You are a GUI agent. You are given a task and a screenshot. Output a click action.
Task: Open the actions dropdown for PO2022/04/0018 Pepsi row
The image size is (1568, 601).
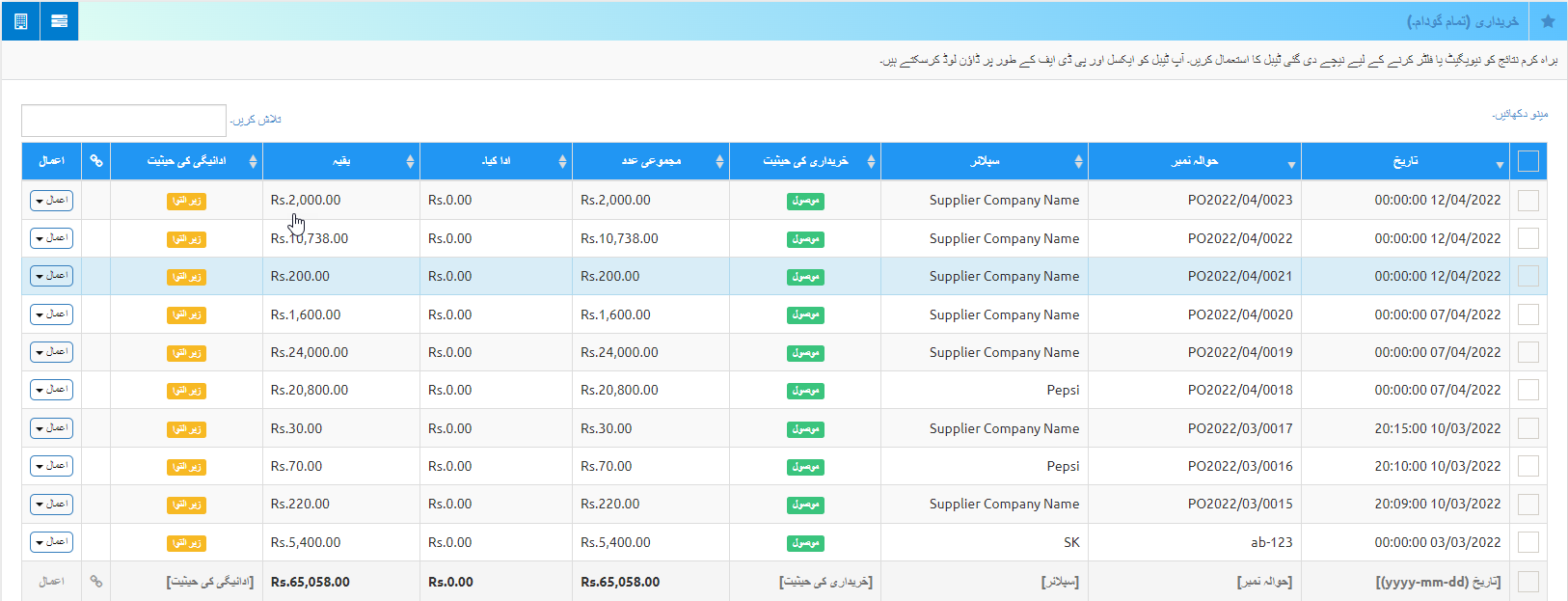(51, 390)
